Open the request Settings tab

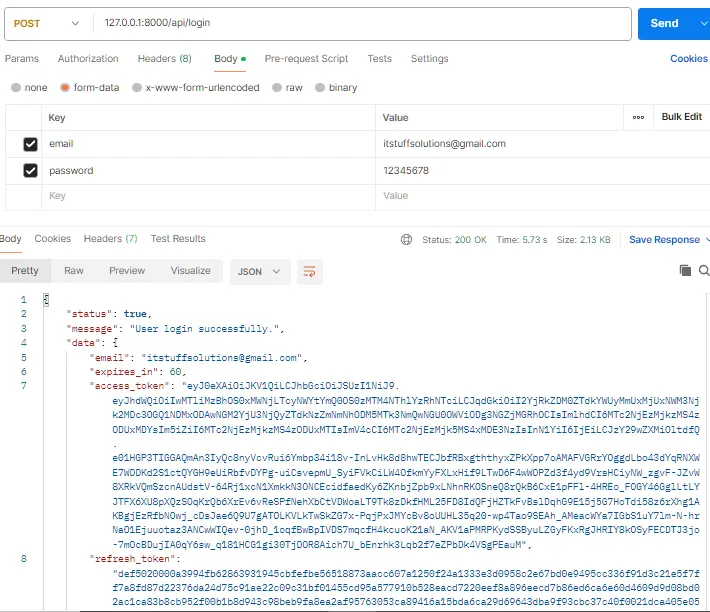click(429, 58)
